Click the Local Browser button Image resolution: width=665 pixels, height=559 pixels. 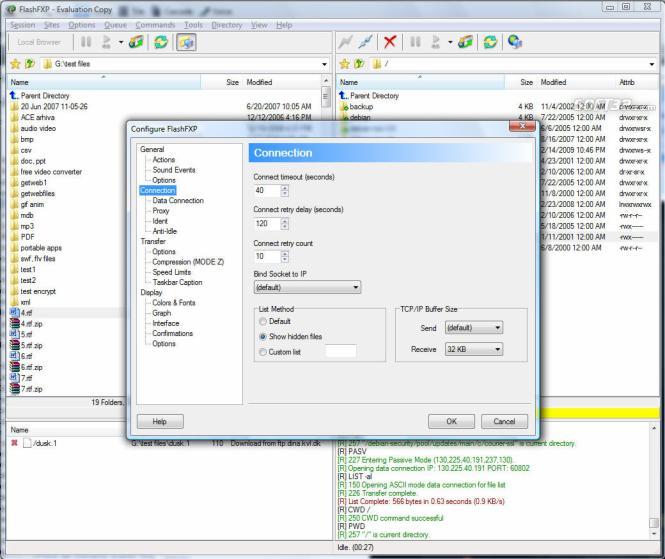click(39, 42)
